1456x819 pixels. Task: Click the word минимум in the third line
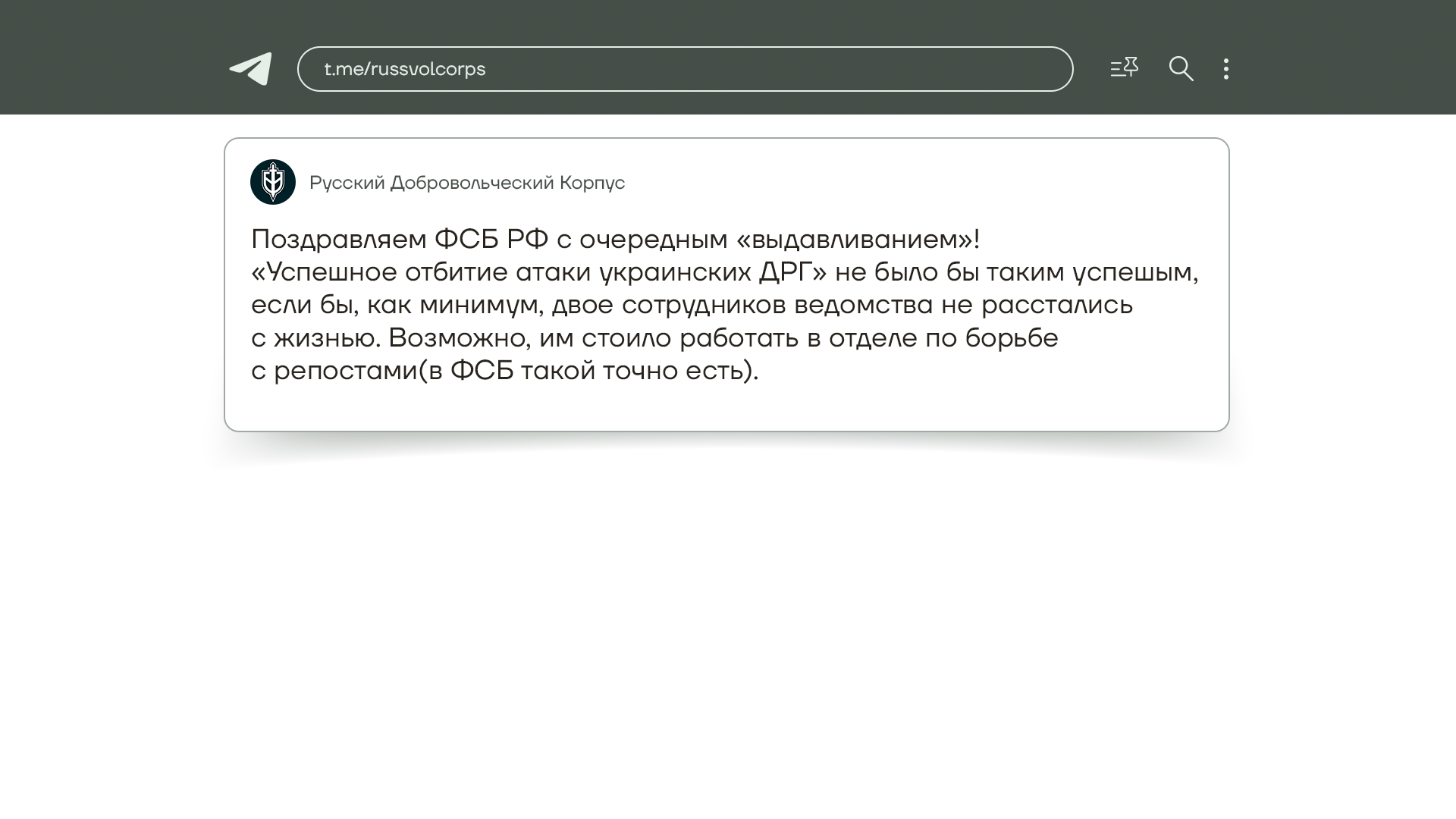pyautogui.click(x=481, y=305)
